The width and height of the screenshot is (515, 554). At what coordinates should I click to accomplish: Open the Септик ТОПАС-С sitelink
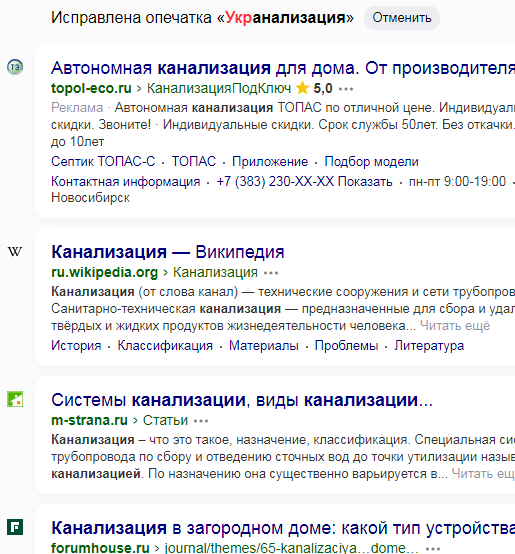(x=103, y=161)
